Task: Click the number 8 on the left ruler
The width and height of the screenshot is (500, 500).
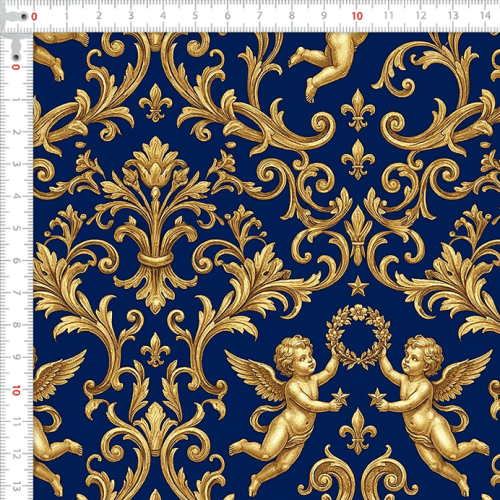Action: coord(16,325)
